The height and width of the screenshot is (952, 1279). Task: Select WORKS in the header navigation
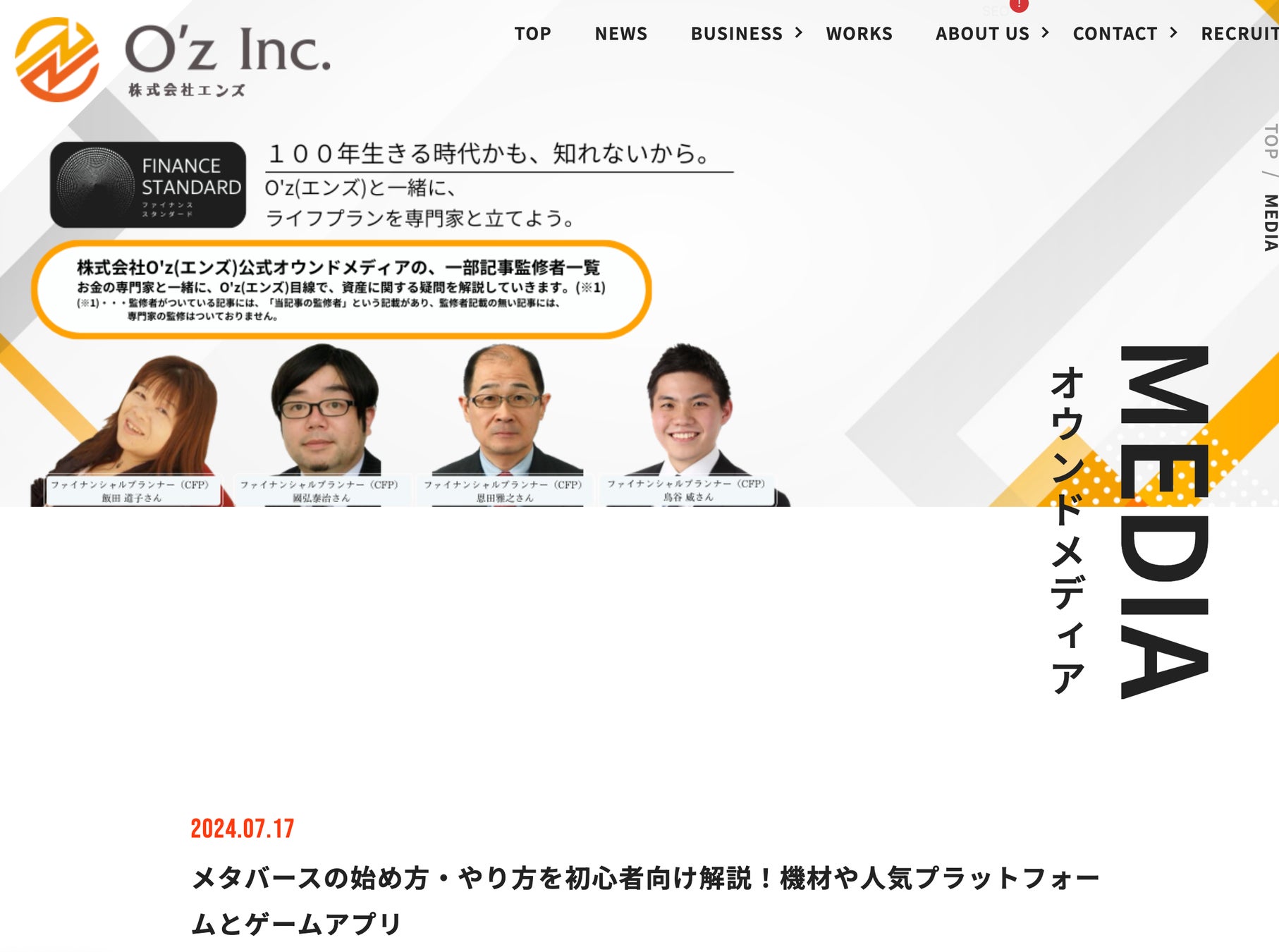(859, 34)
